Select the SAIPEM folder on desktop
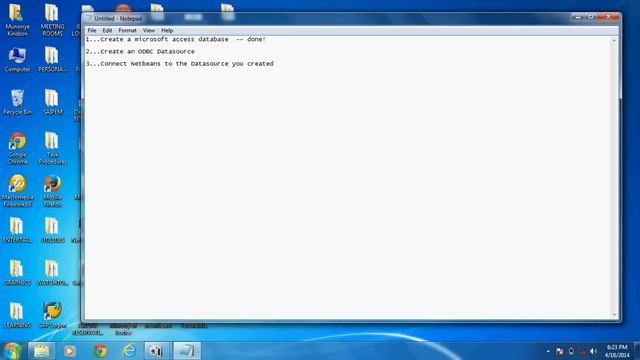The image size is (640, 360). click(52, 102)
